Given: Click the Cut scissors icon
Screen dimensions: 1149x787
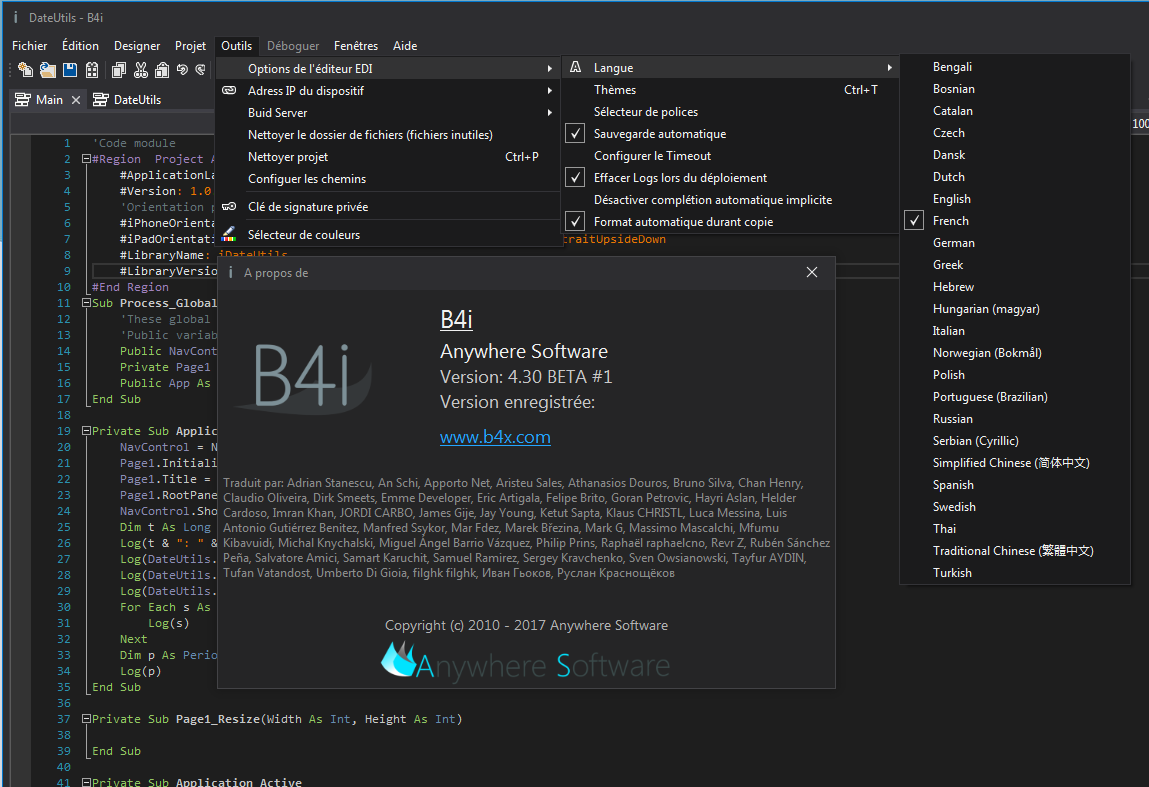Looking at the screenshot, I should [141, 70].
